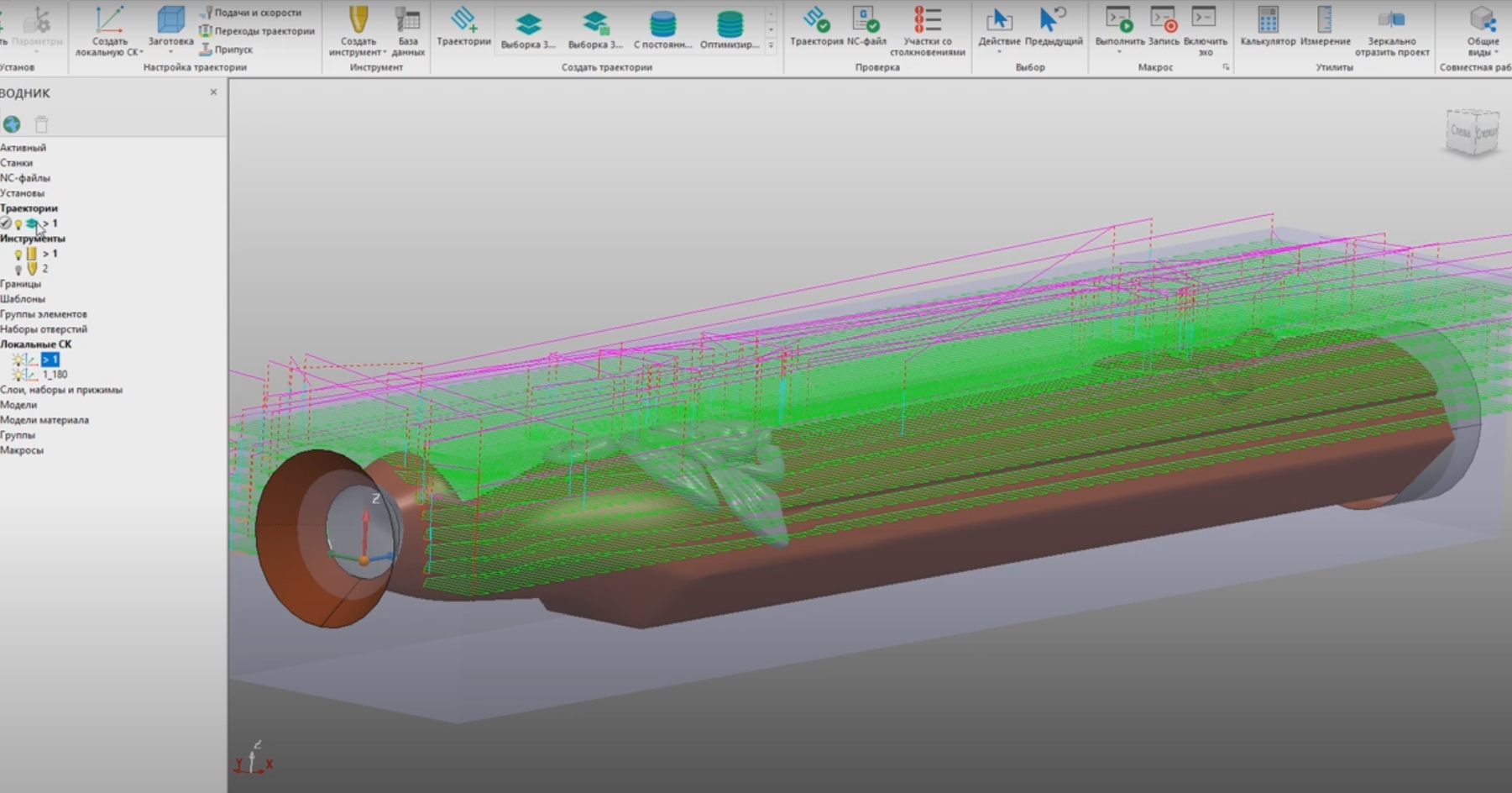
Task: Click the Припуск (Thickness) option
Action: tap(226, 50)
